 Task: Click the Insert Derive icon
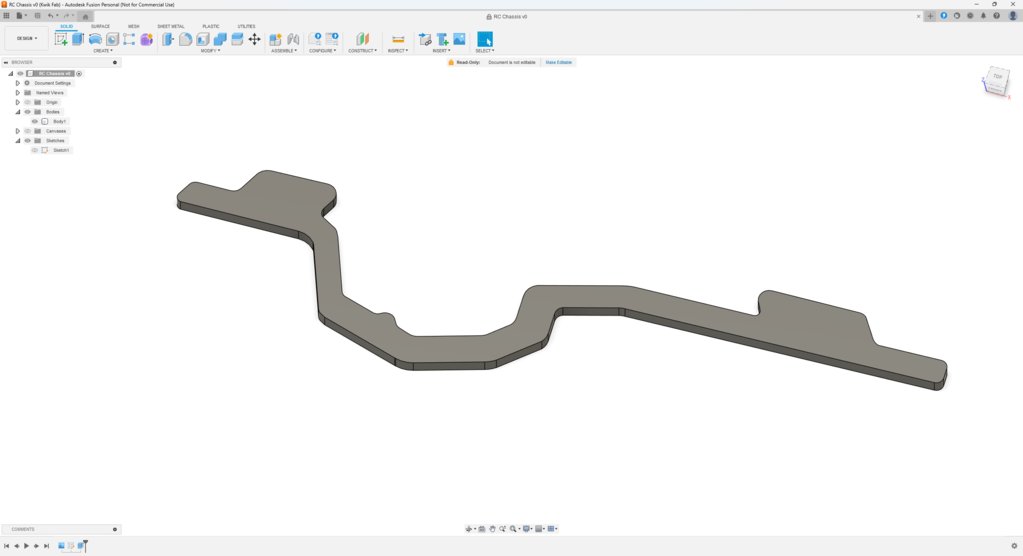tap(425, 39)
